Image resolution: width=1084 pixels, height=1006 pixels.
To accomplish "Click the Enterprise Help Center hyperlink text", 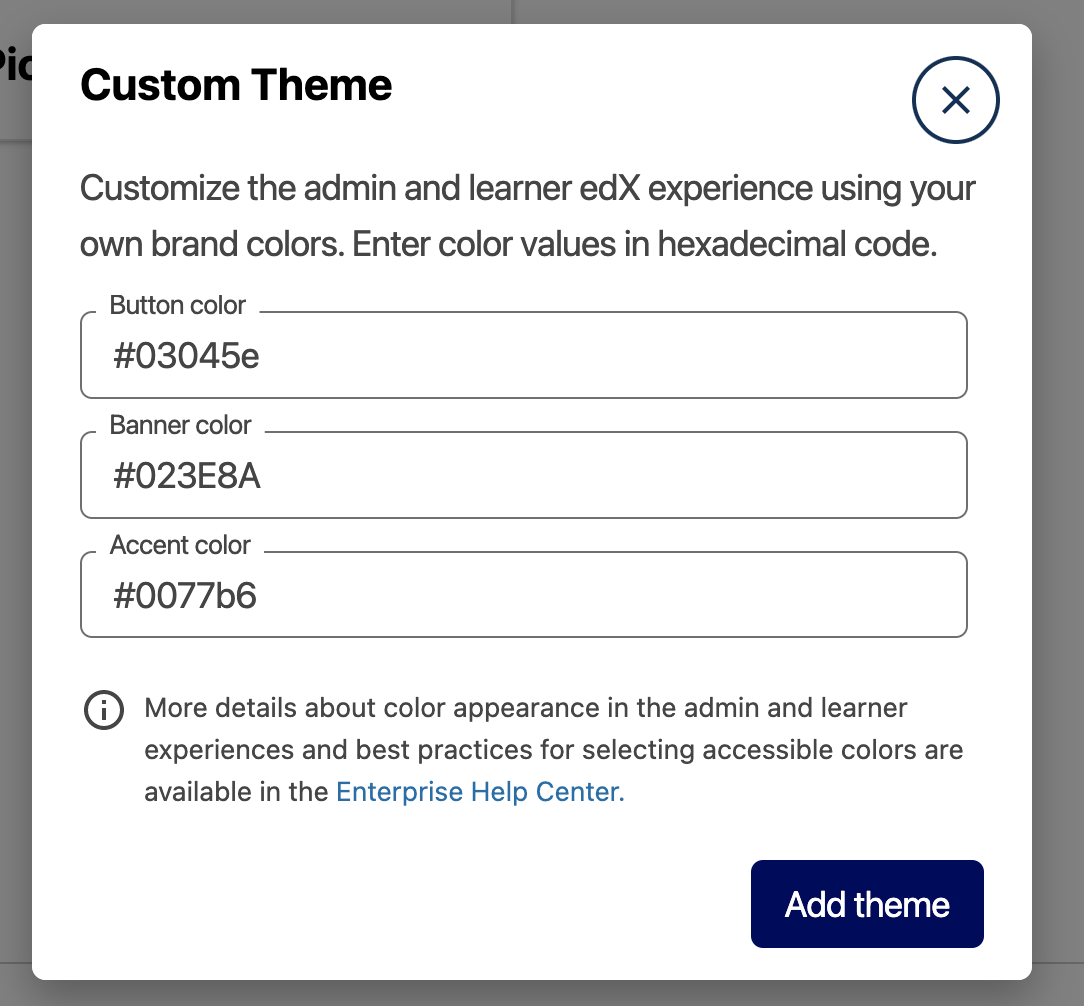I will (x=479, y=791).
